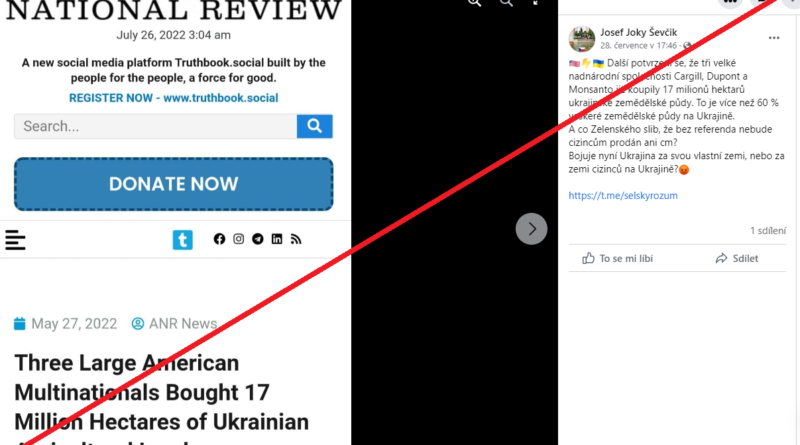The width and height of the screenshot is (800, 445).
Task: Open the hamburger menu icon
Action: coord(15,240)
